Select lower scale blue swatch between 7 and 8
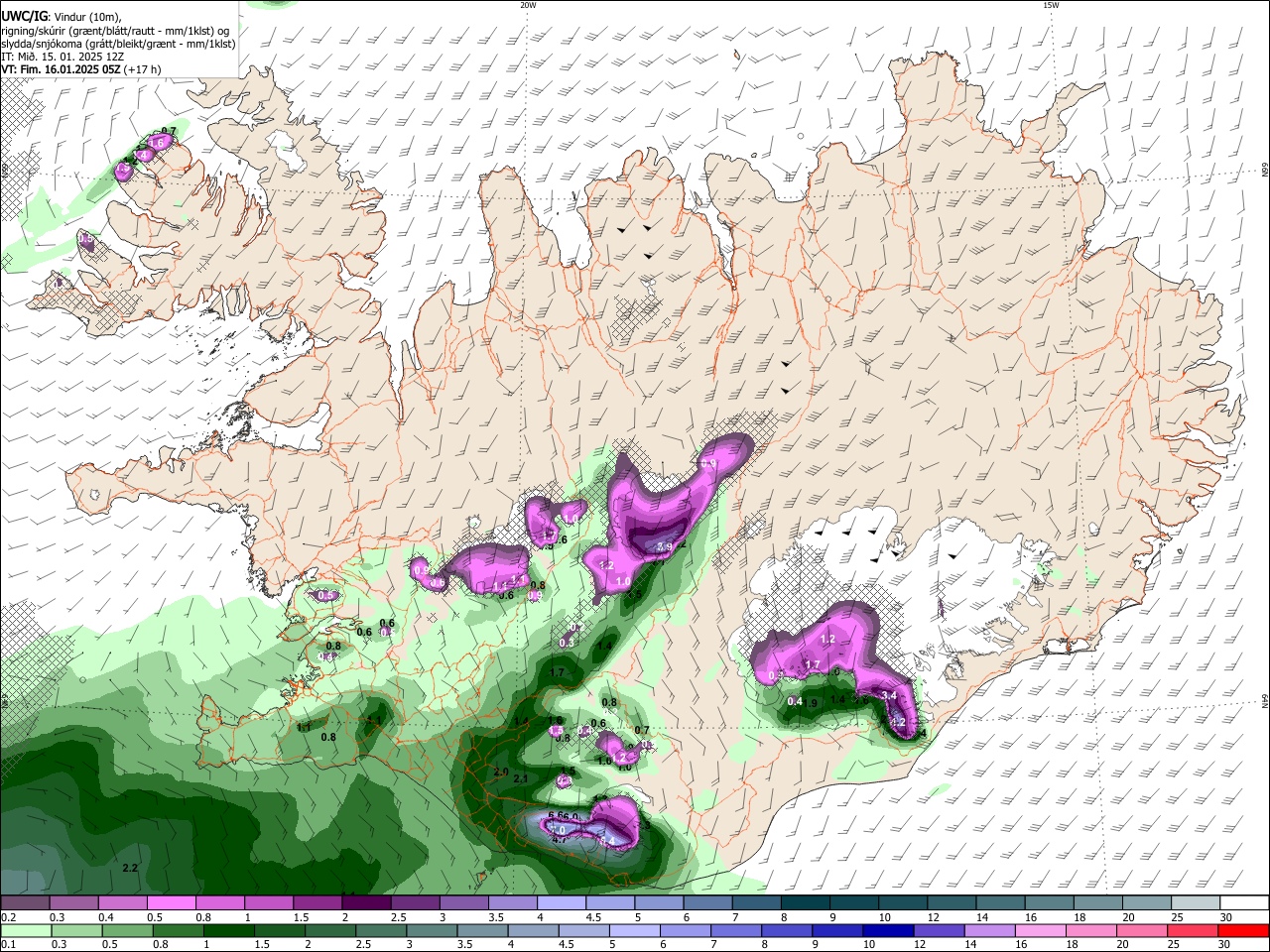This screenshot has height=952, width=1270. (737, 930)
